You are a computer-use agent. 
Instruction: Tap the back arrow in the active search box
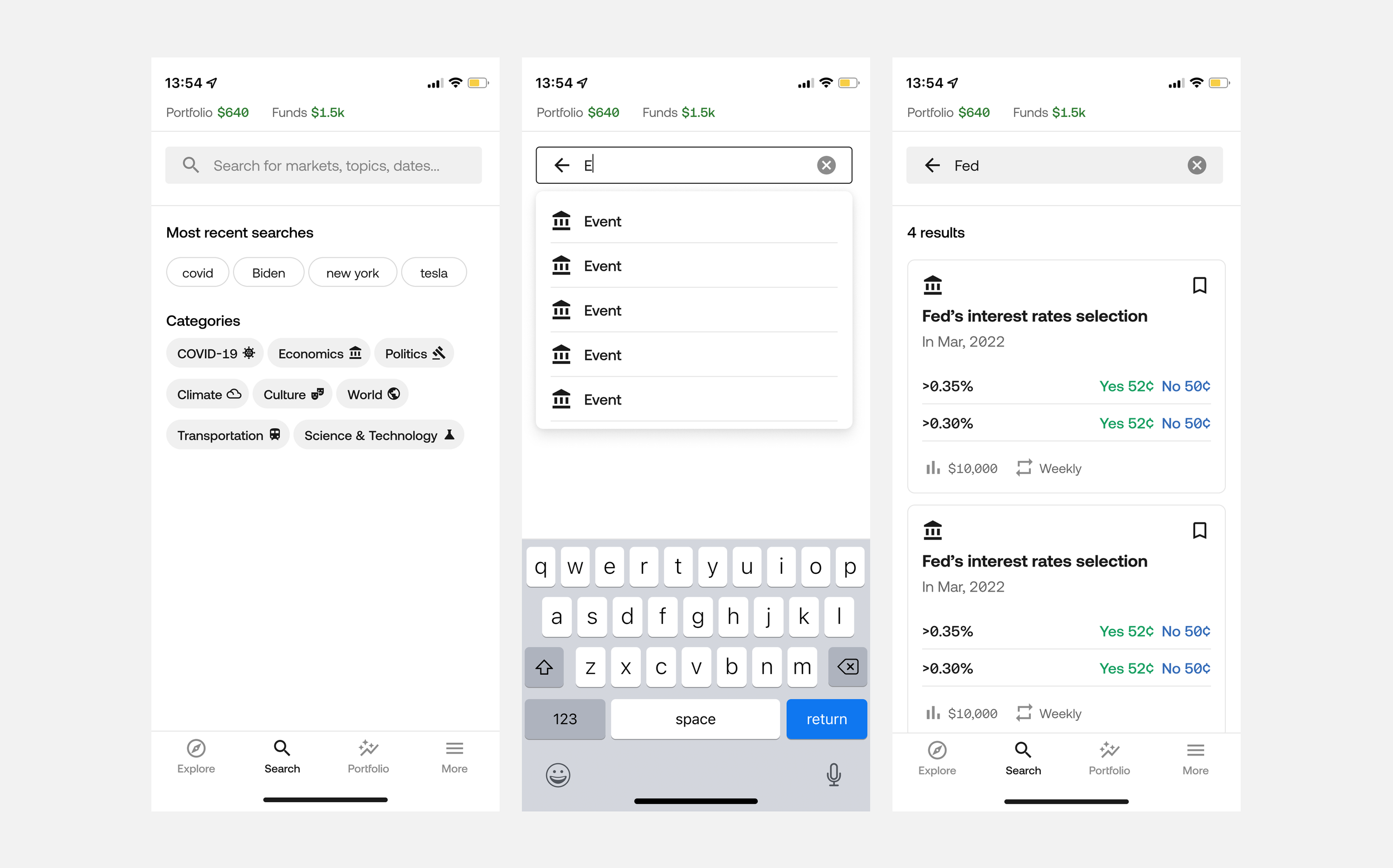[562, 165]
